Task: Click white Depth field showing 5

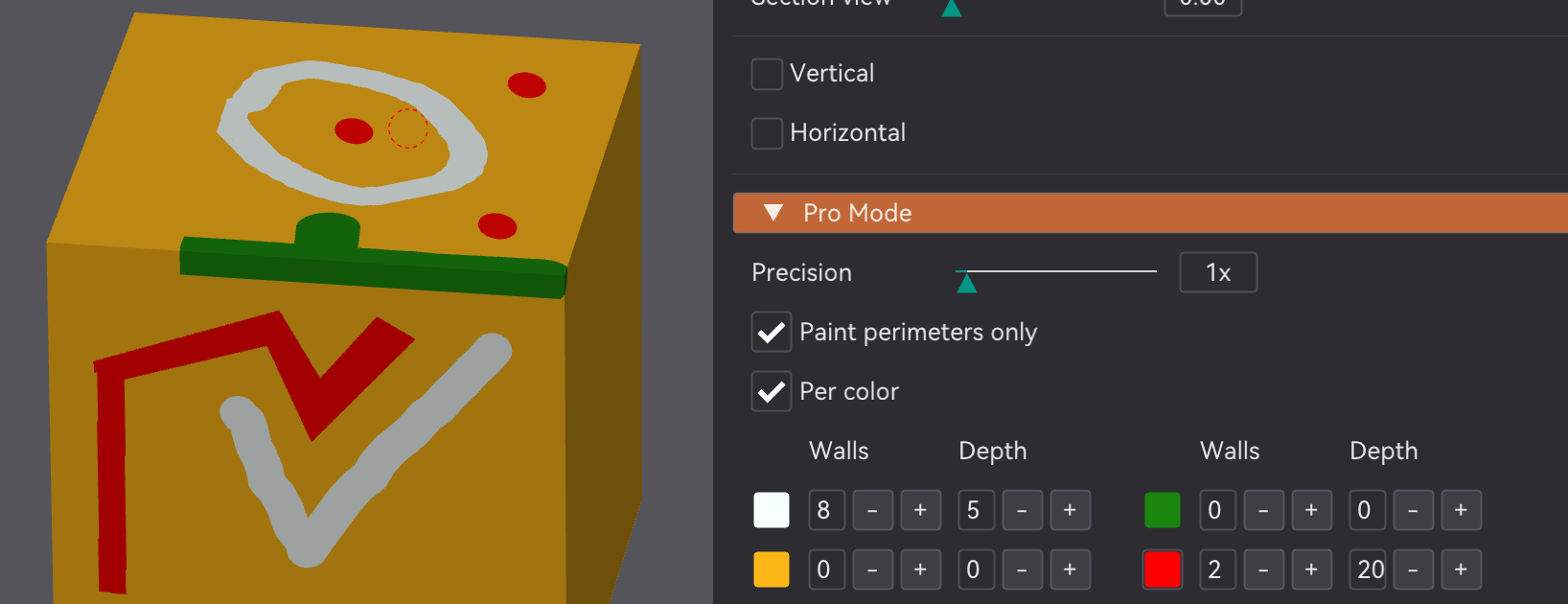Action: 976,510
